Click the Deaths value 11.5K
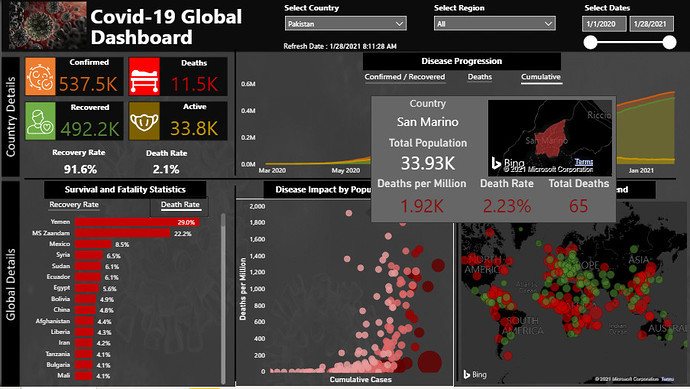 pos(194,84)
